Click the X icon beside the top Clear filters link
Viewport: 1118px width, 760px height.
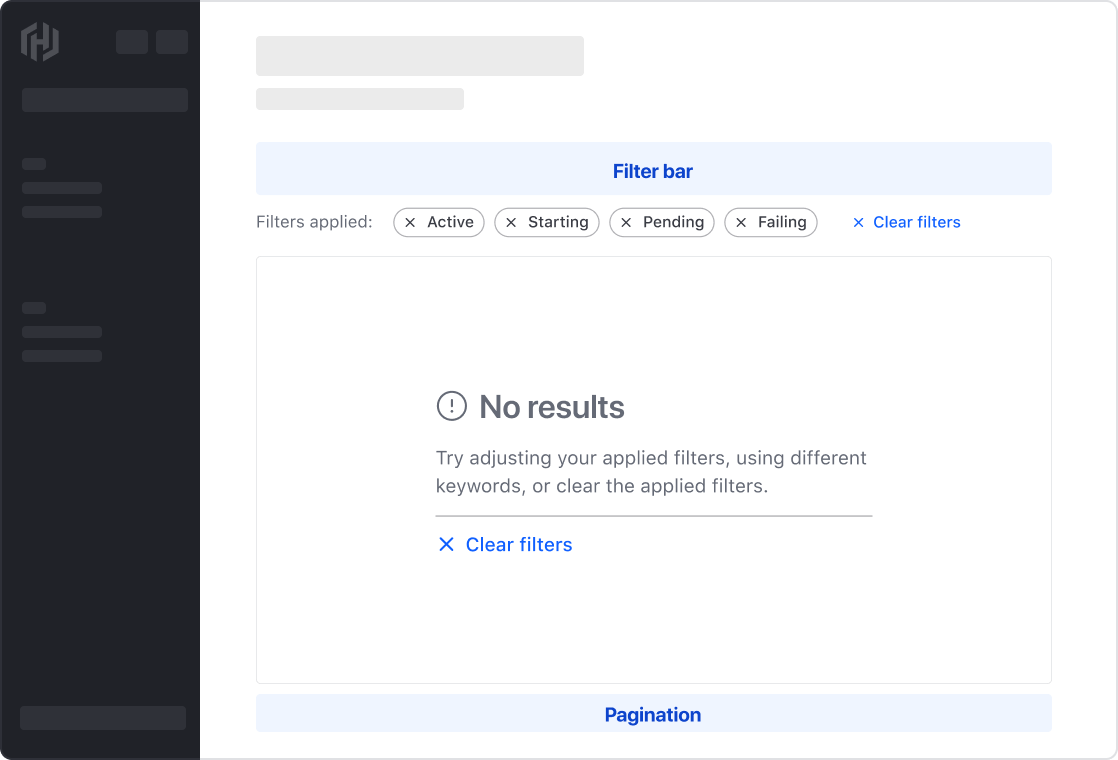click(x=858, y=222)
